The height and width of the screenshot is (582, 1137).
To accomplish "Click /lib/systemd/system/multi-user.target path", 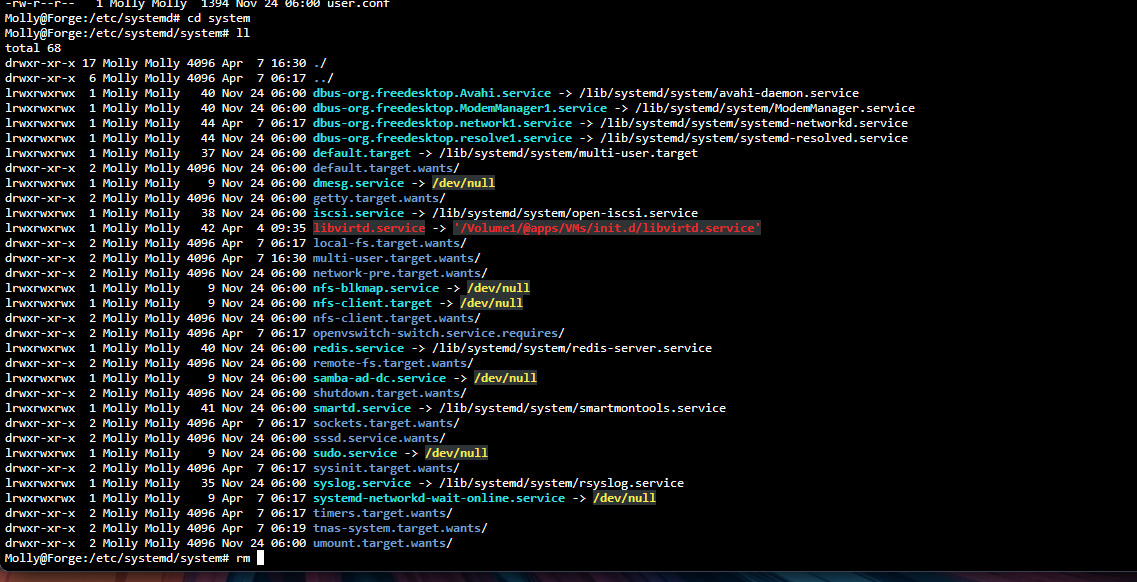I will (568, 153).
